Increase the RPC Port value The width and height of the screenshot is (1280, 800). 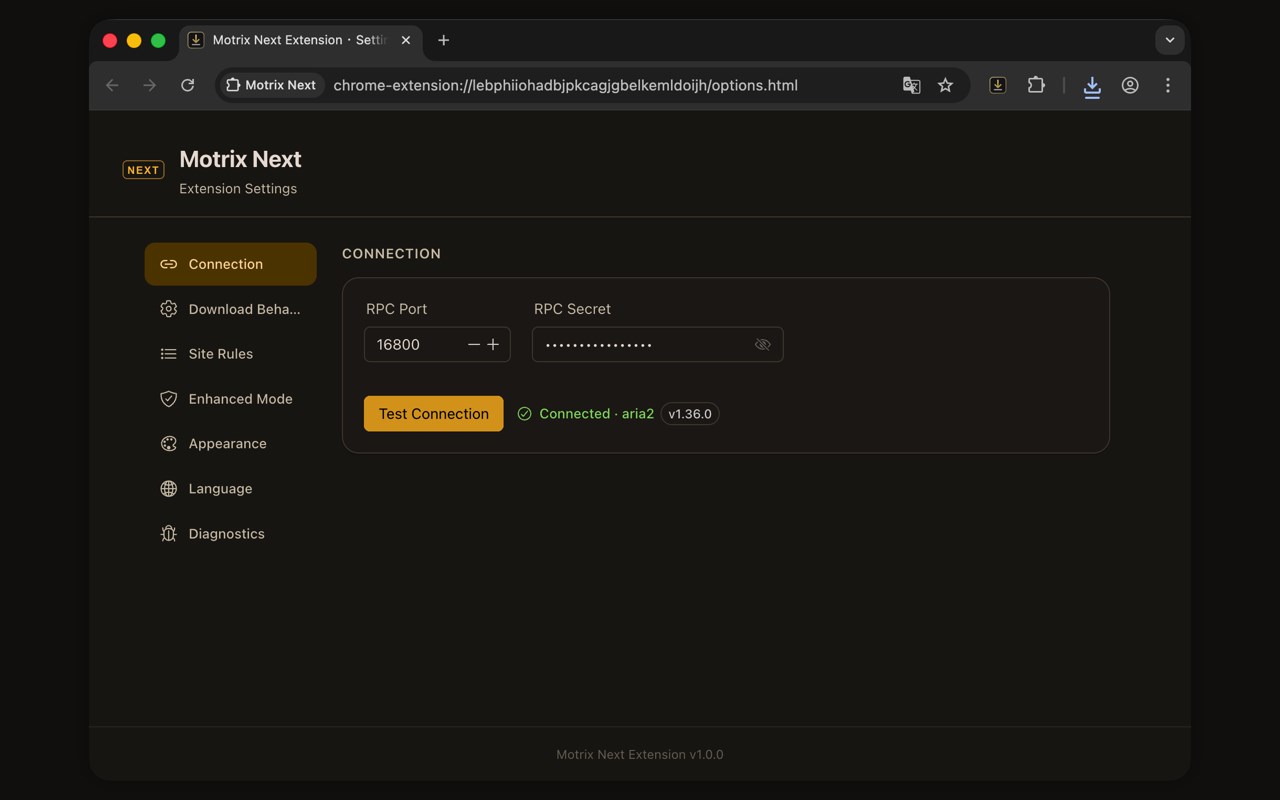(x=493, y=345)
